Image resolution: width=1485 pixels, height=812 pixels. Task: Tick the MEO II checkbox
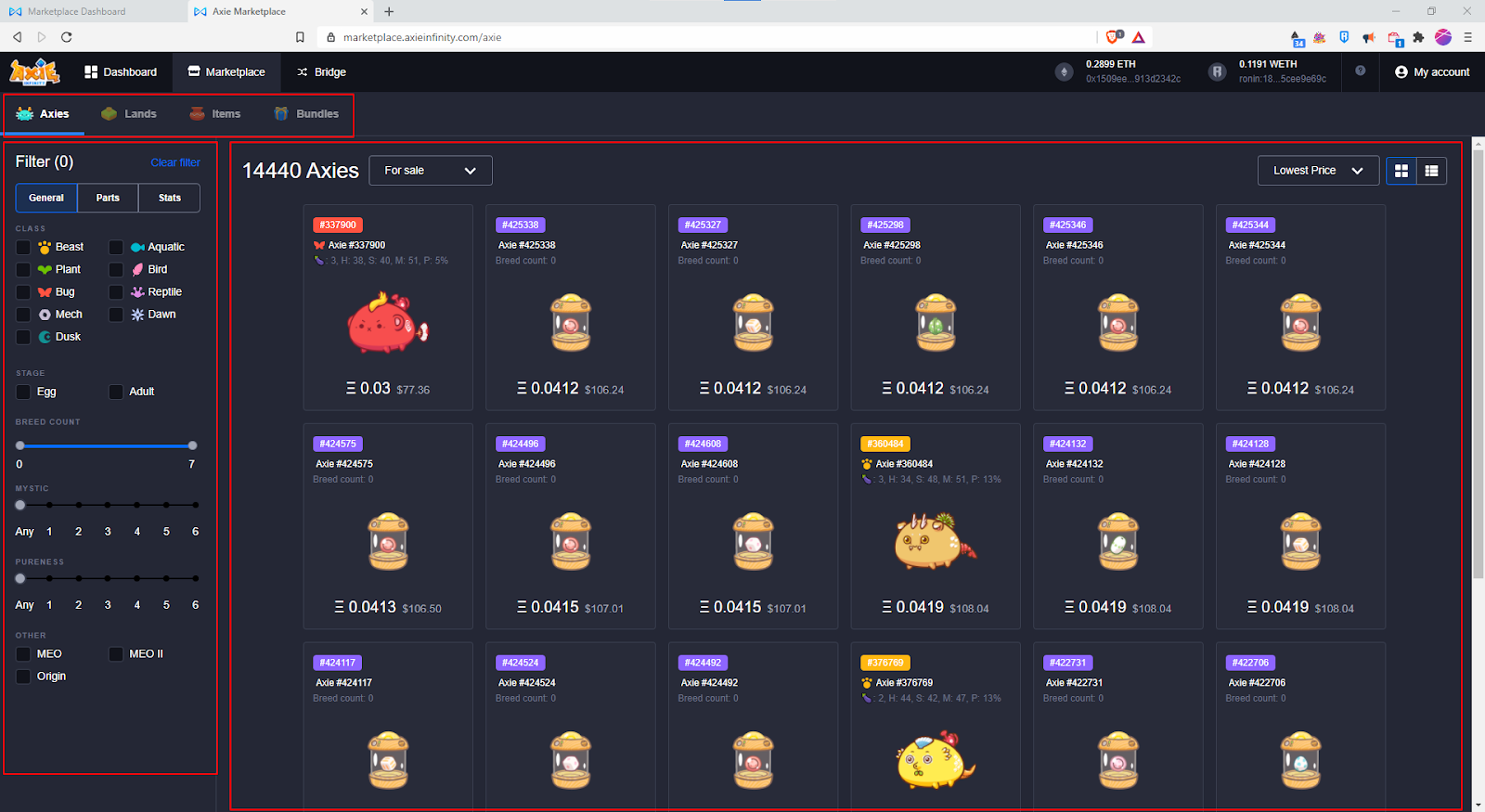[x=116, y=654]
